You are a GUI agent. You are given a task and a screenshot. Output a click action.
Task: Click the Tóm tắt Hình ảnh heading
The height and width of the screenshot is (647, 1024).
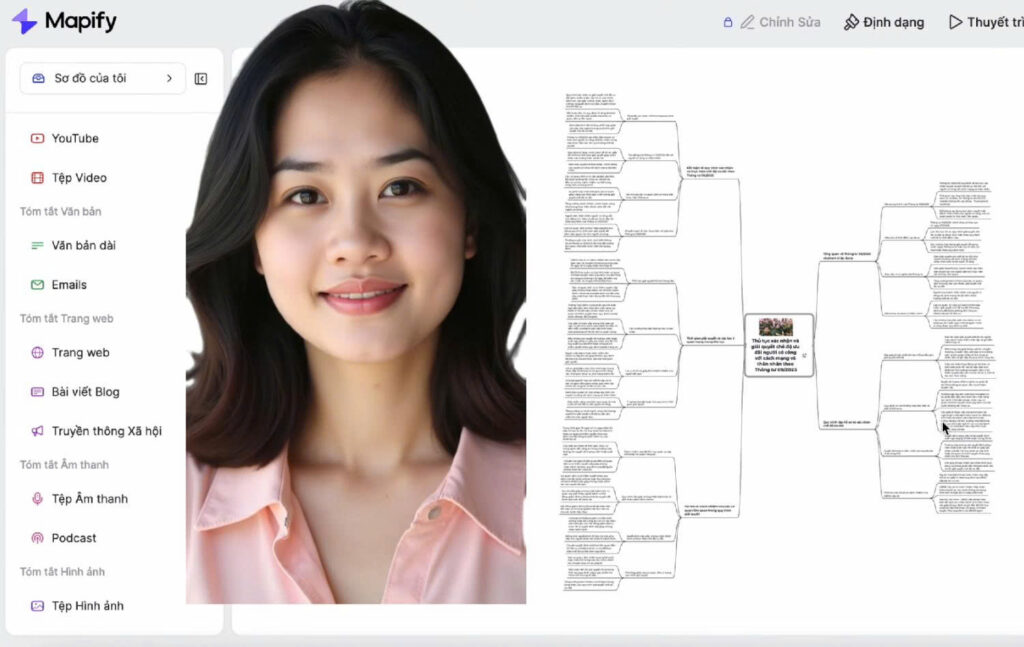[x=62, y=572]
